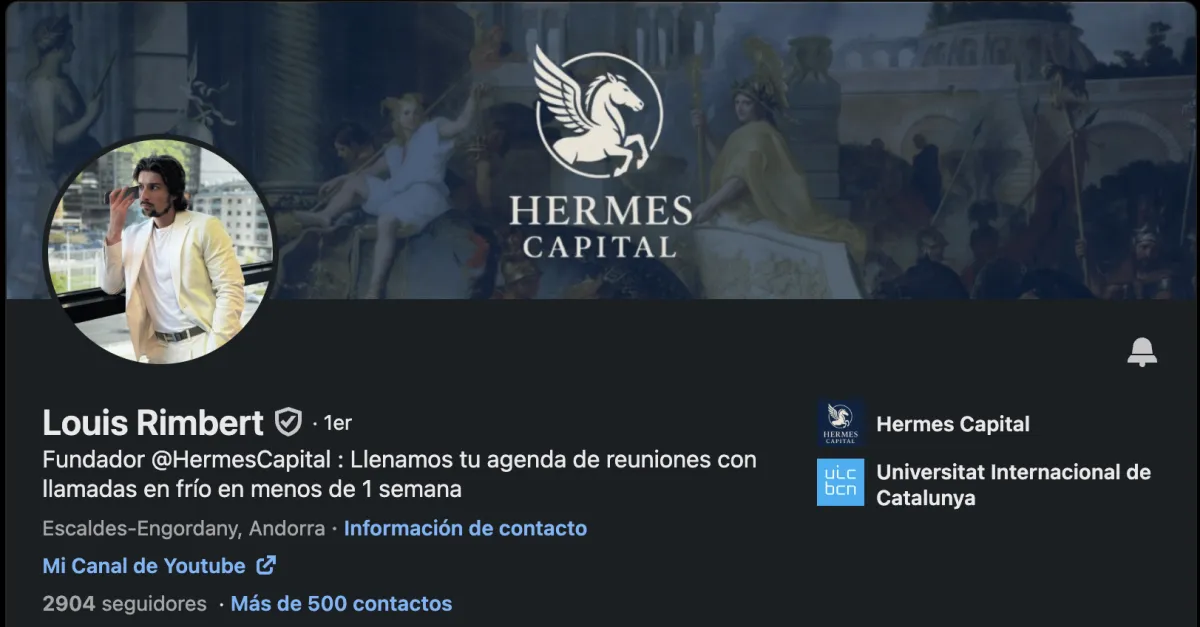This screenshot has height=627, width=1200.
Task: Click the Escaldes-Engordany, Andorra location
Action: tap(184, 528)
